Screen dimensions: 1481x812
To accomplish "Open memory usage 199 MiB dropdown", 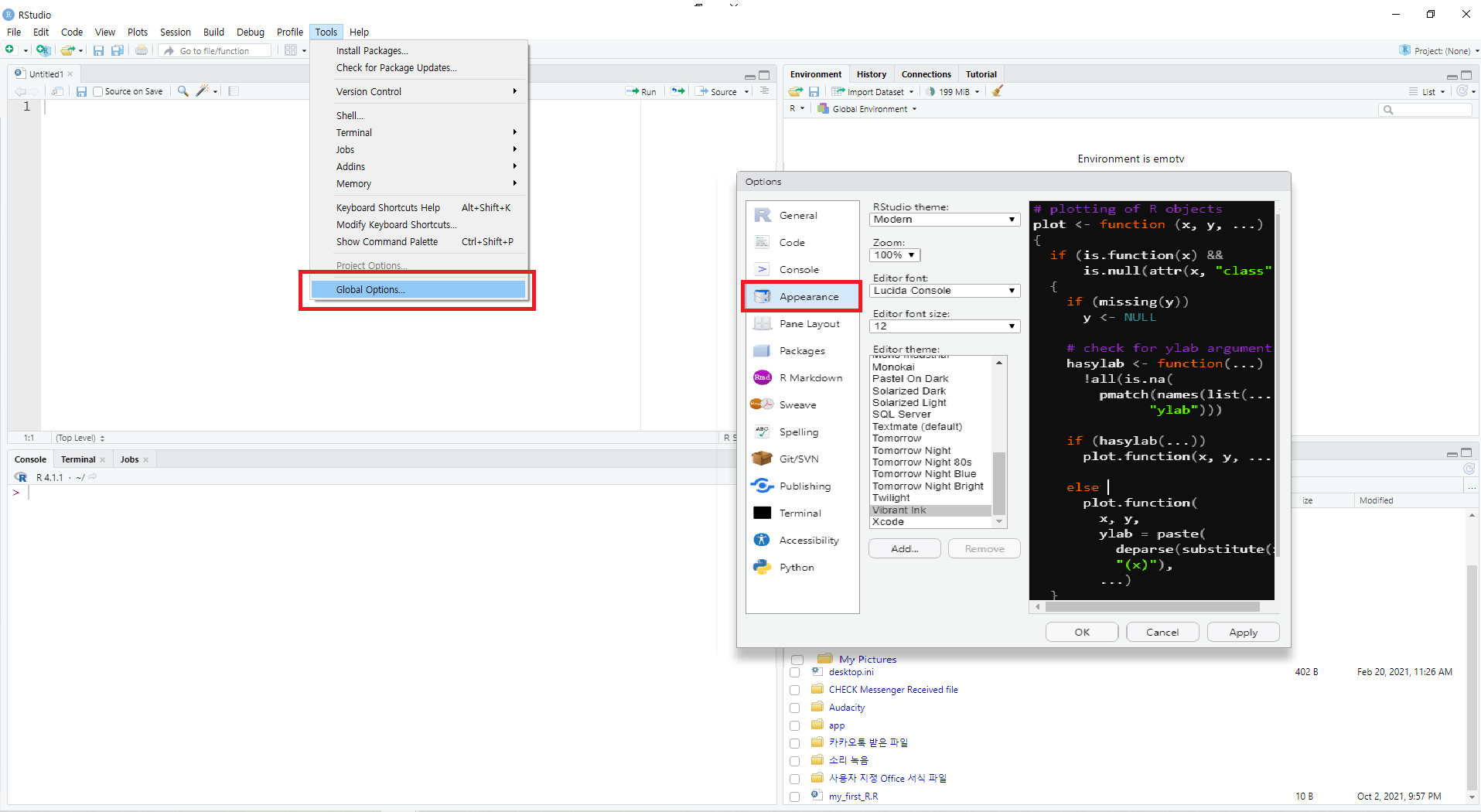I will pyautogui.click(x=953, y=91).
